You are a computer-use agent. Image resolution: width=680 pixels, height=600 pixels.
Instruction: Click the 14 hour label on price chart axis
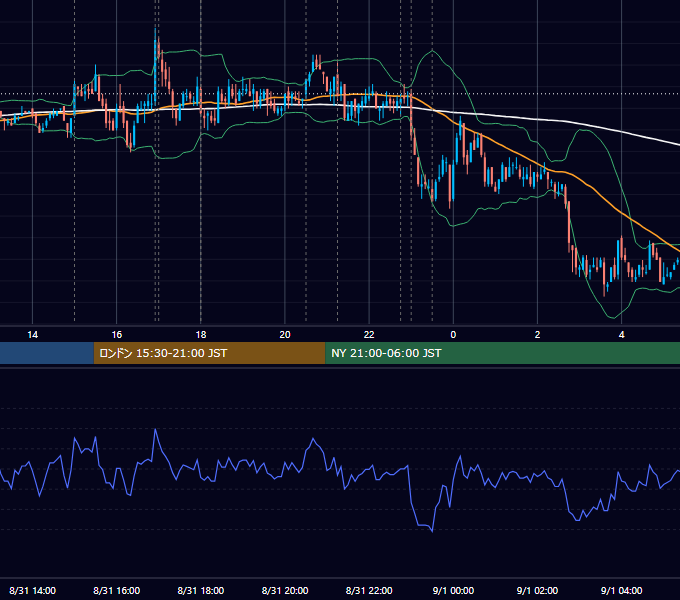pyautogui.click(x=33, y=335)
